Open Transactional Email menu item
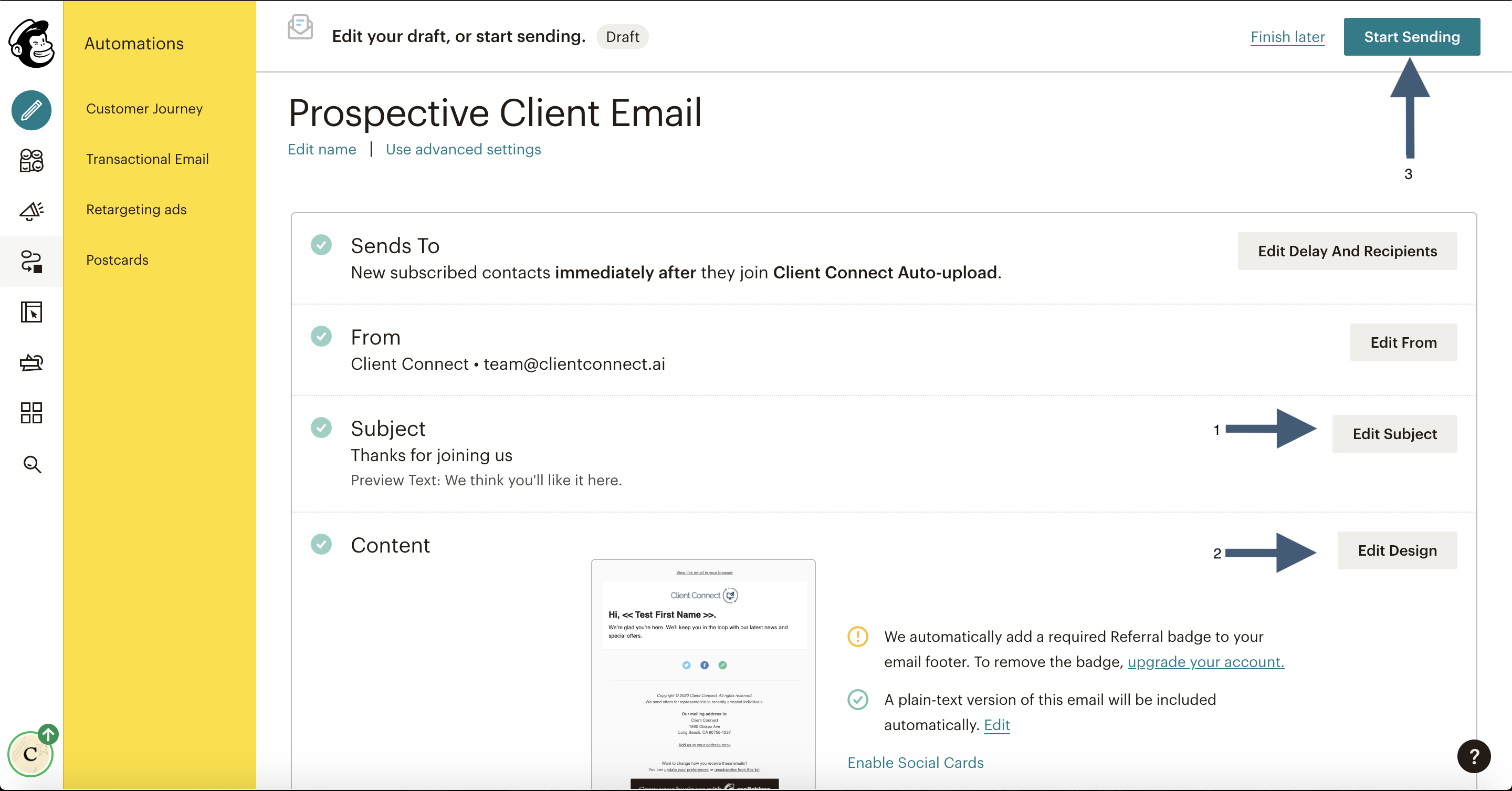Image resolution: width=1512 pixels, height=791 pixels. 148,159
